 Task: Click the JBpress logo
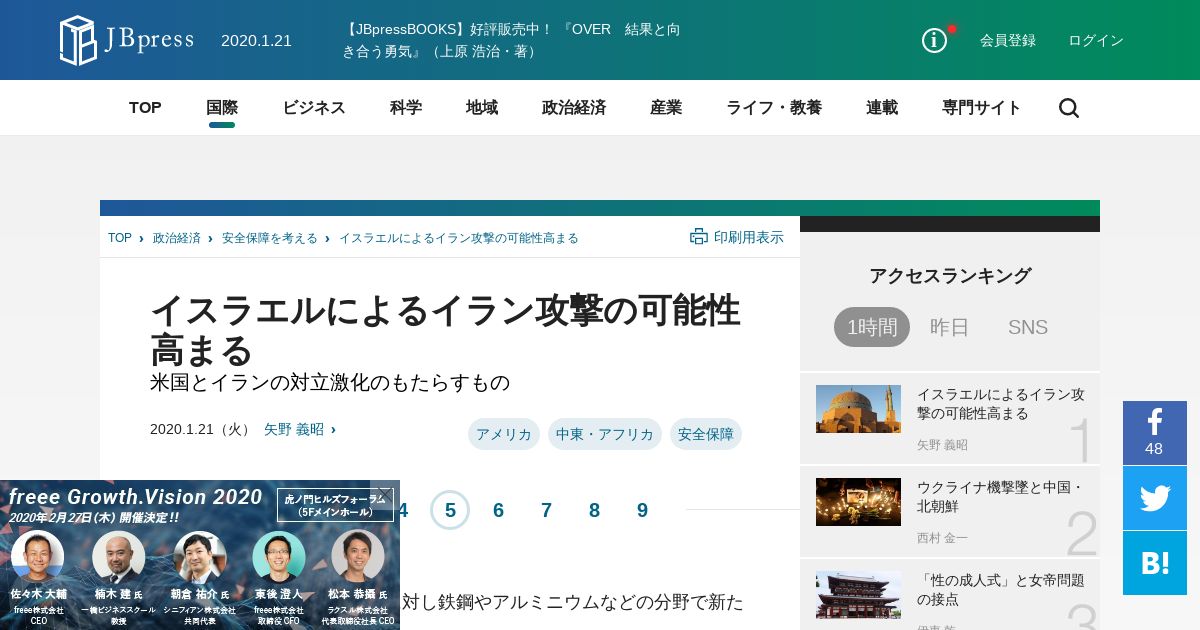point(126,40)
